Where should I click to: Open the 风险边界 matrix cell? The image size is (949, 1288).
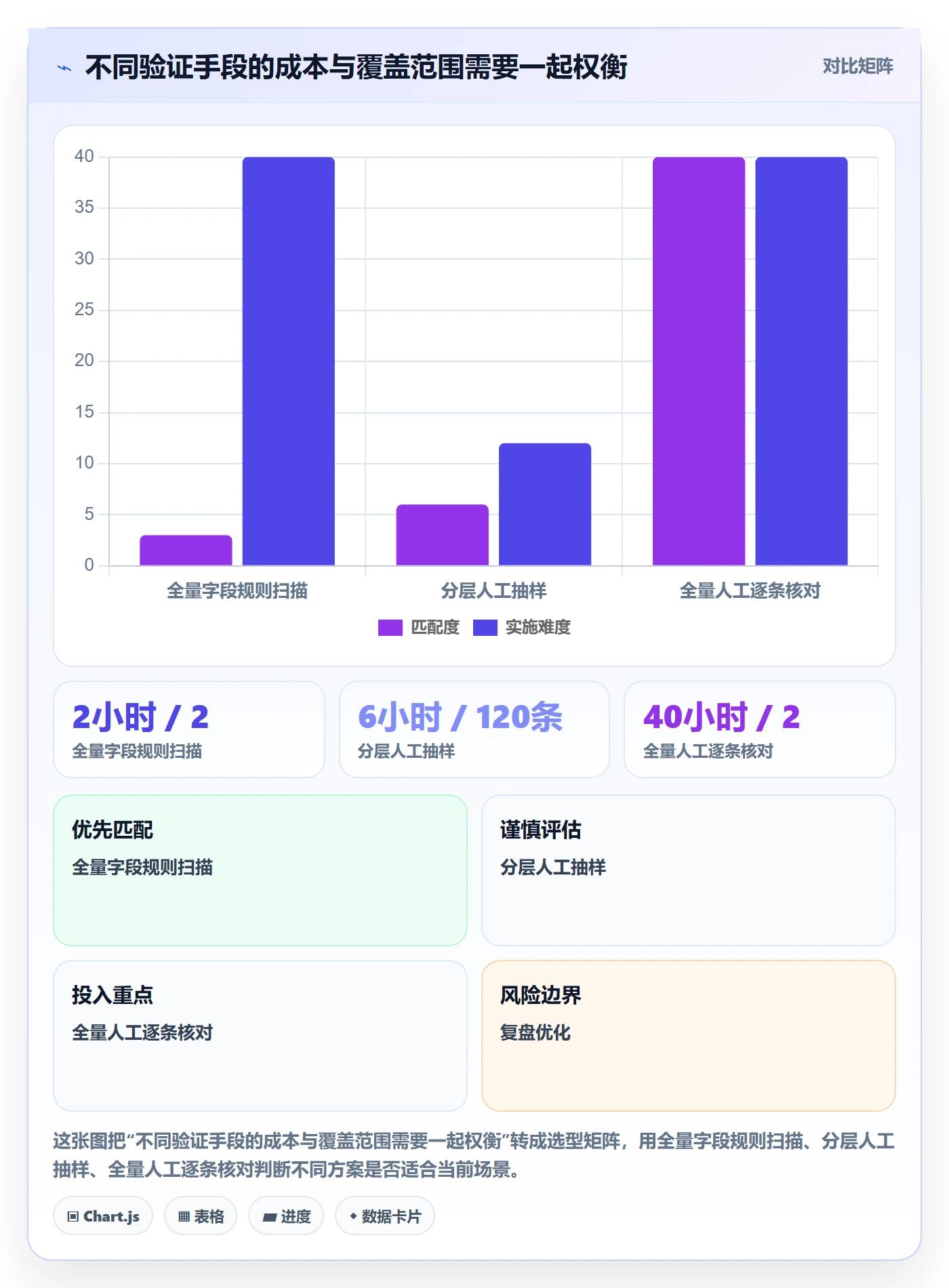click(689, 1036)
